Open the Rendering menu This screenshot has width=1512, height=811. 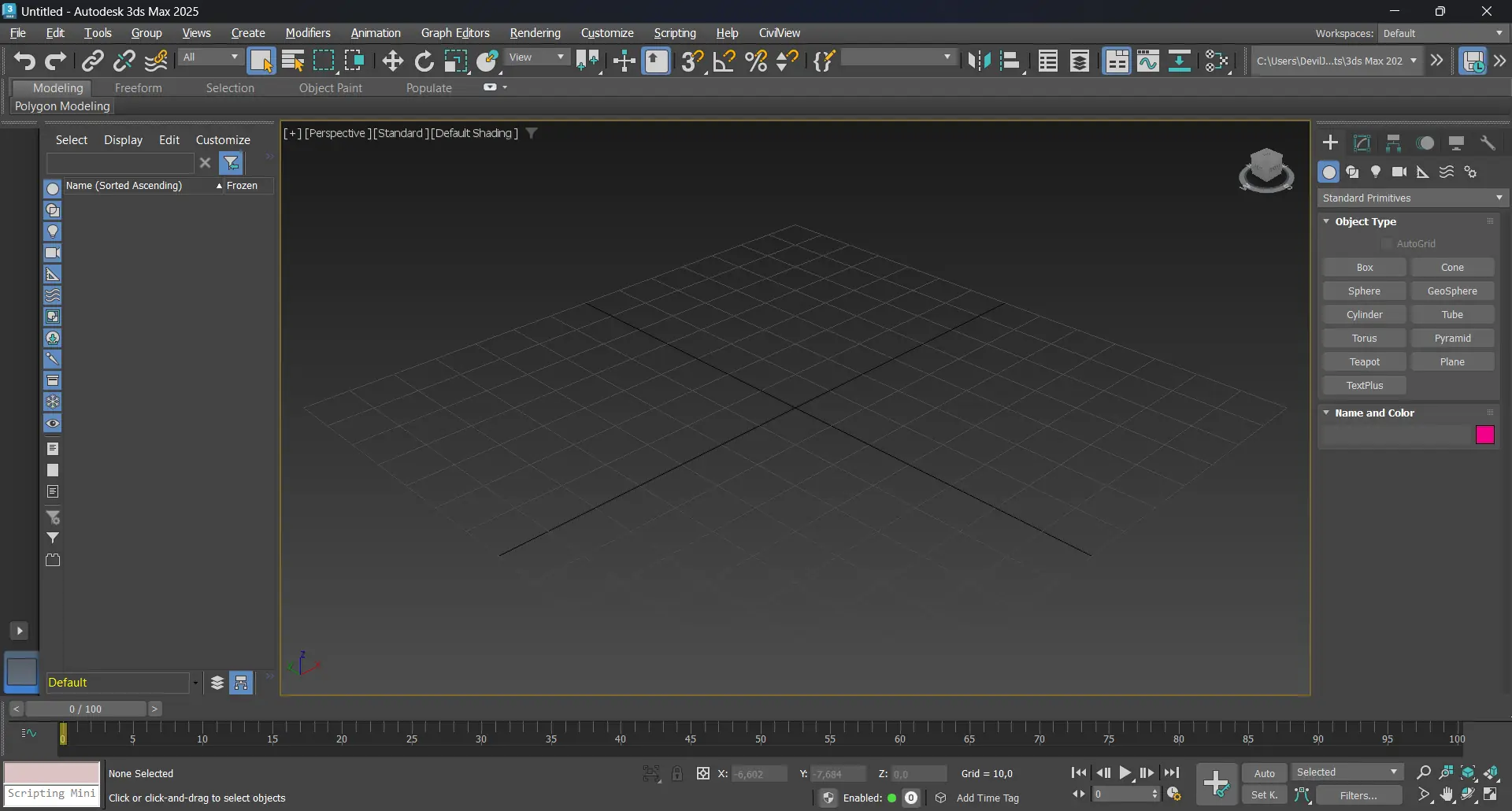click(x=535, y=33)
